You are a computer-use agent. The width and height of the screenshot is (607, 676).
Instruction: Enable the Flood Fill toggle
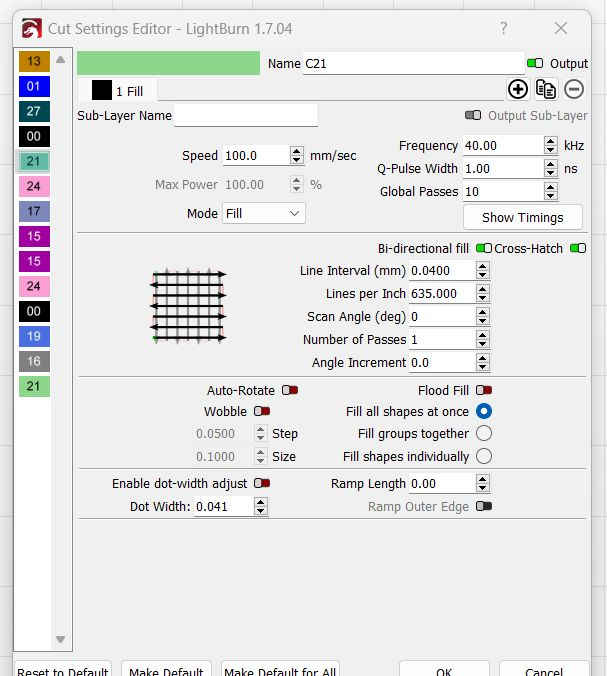(484, 390)
